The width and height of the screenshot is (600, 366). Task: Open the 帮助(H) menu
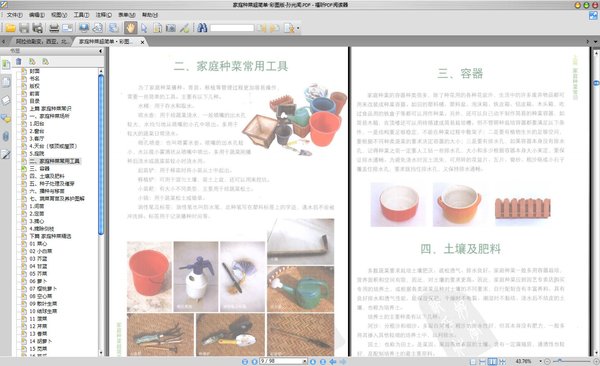tap(150, 15)
